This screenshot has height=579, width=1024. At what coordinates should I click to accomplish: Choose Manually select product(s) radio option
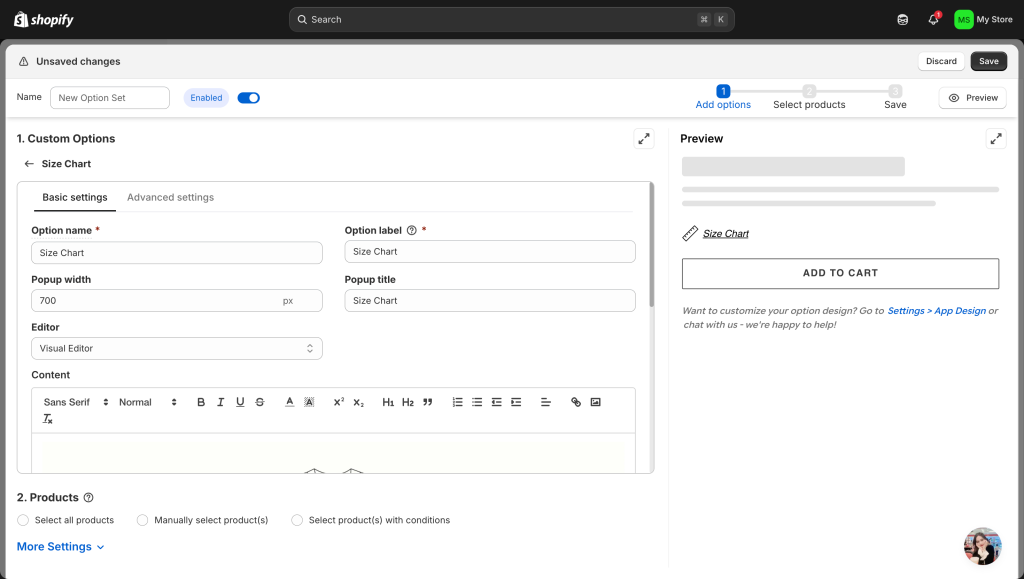(x=143, y=520)
